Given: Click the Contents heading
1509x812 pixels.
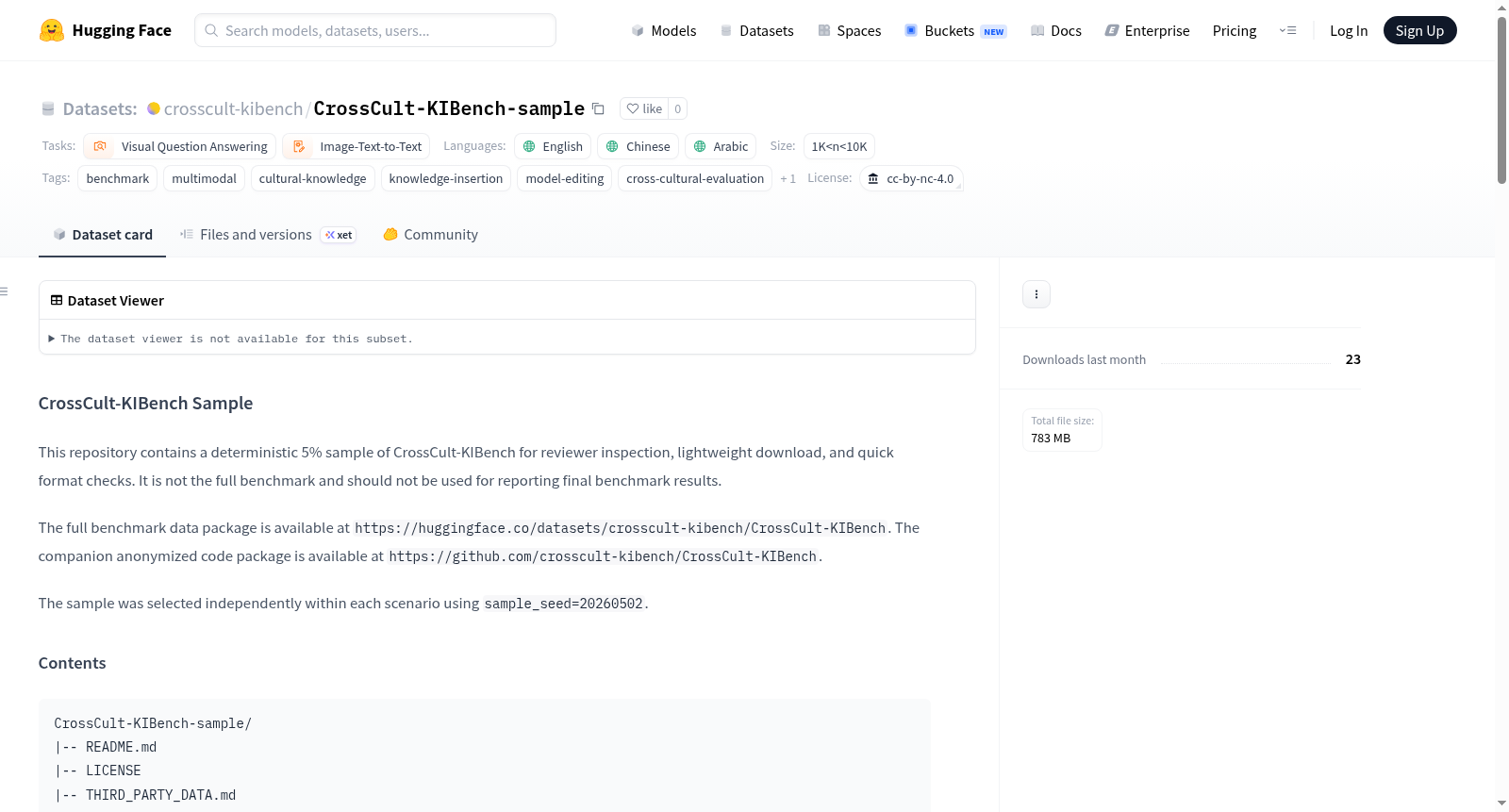Looking at the screenshot, I should point(73,663).
